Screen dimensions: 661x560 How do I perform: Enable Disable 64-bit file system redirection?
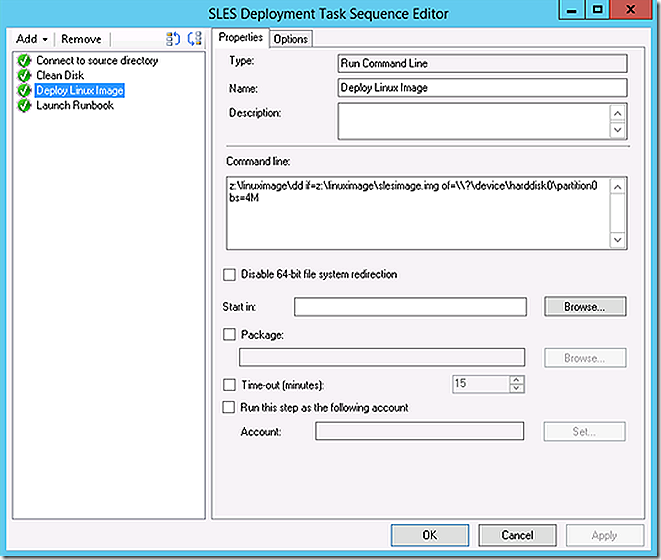(229, 275)
